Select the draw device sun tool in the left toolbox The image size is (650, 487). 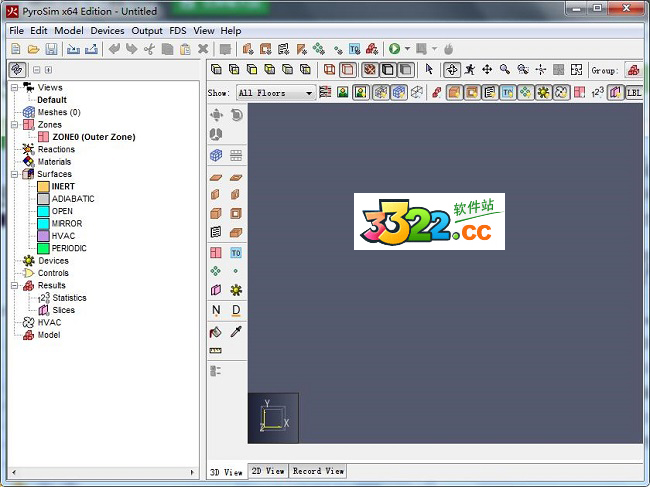[236, 290]
